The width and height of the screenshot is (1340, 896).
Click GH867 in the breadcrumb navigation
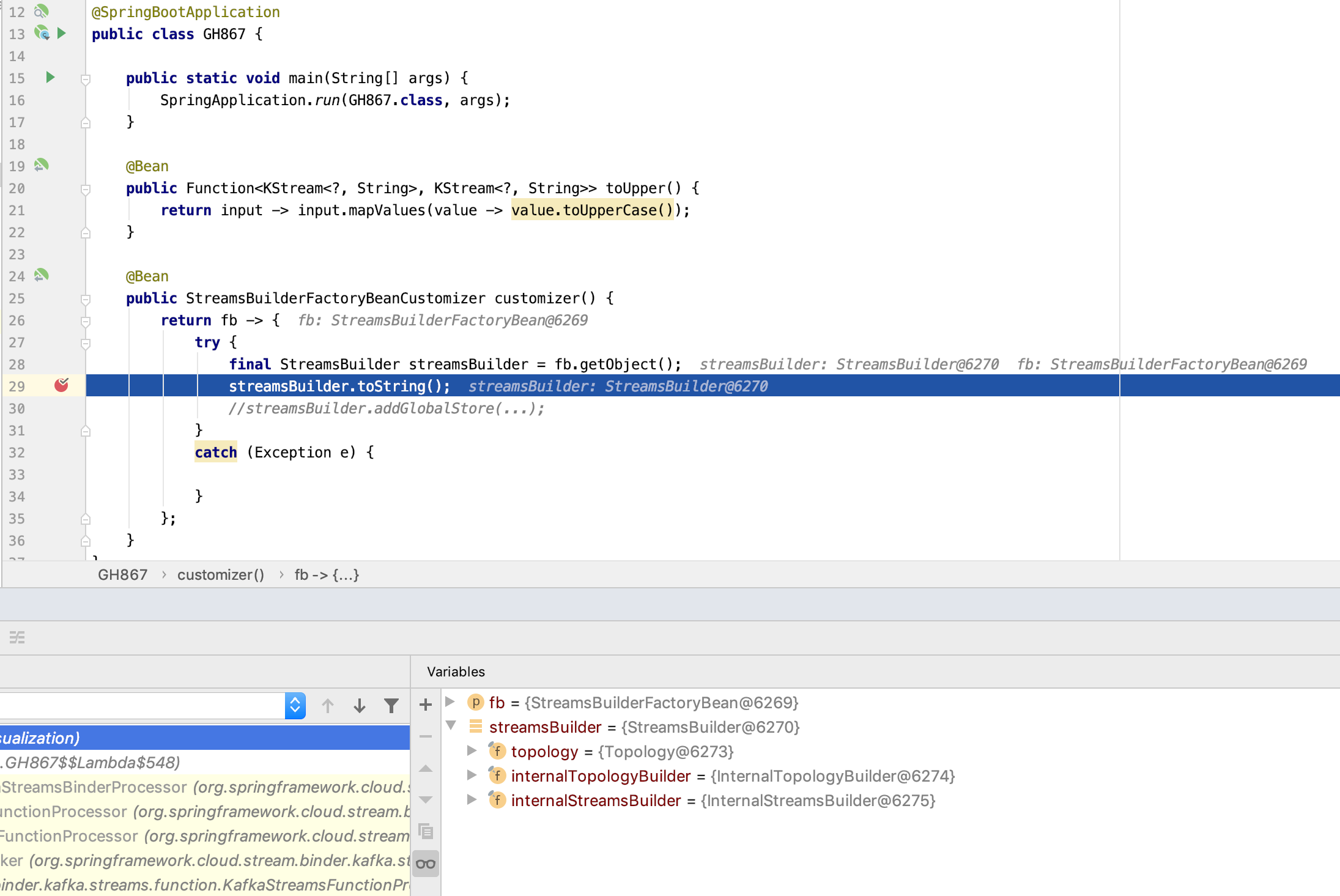click(122, 574)
